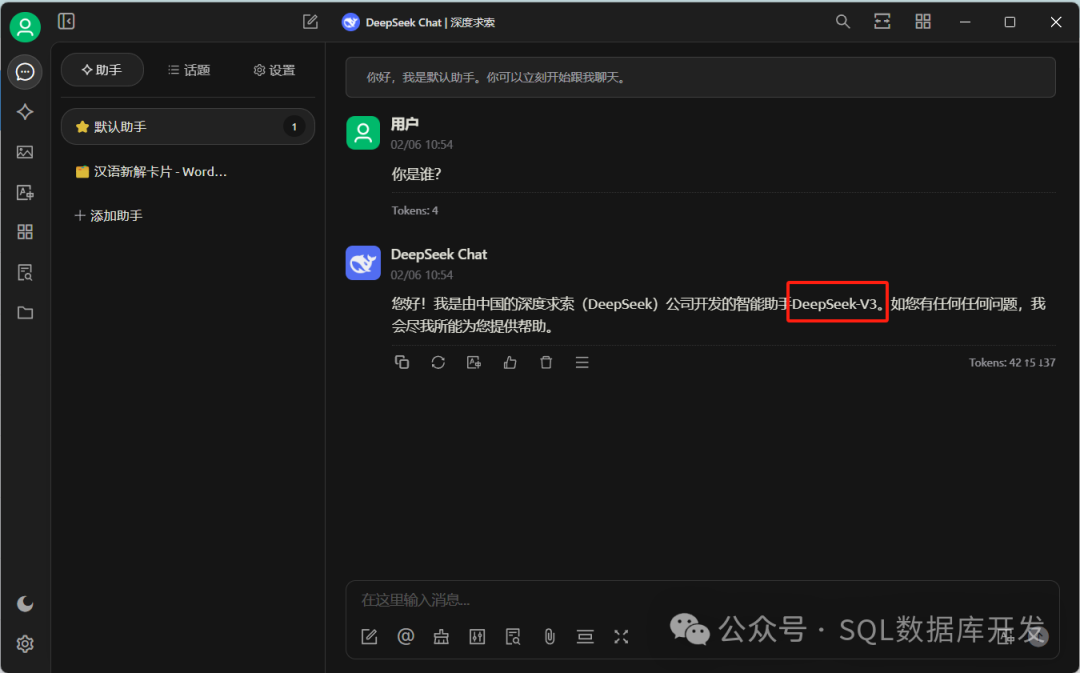Viewport: 1080px width, 673px height.
Task: Toggle narrow mode icon in title bar
Action: click(882, 21)
